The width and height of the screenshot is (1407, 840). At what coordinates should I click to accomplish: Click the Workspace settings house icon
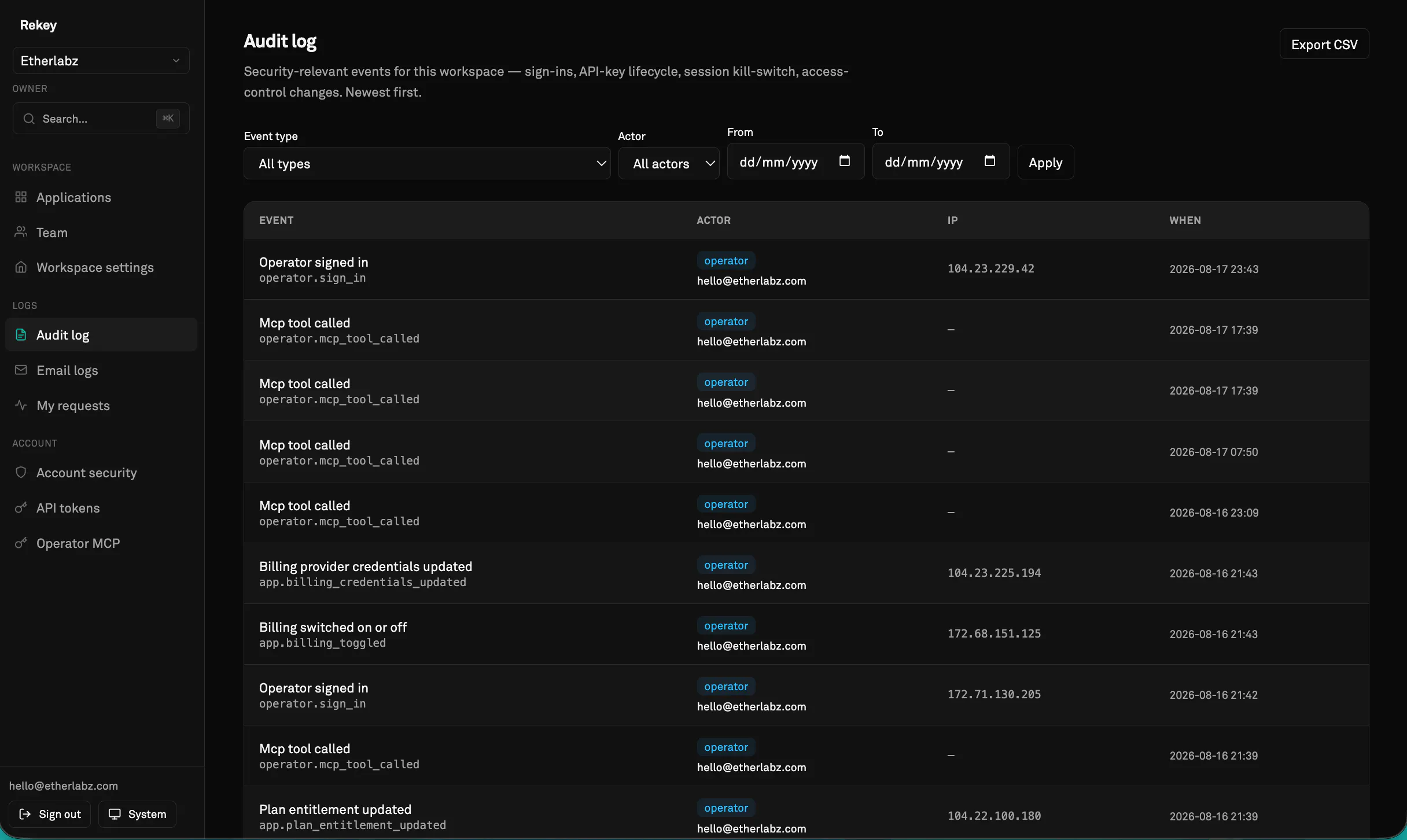pos(21,267)
